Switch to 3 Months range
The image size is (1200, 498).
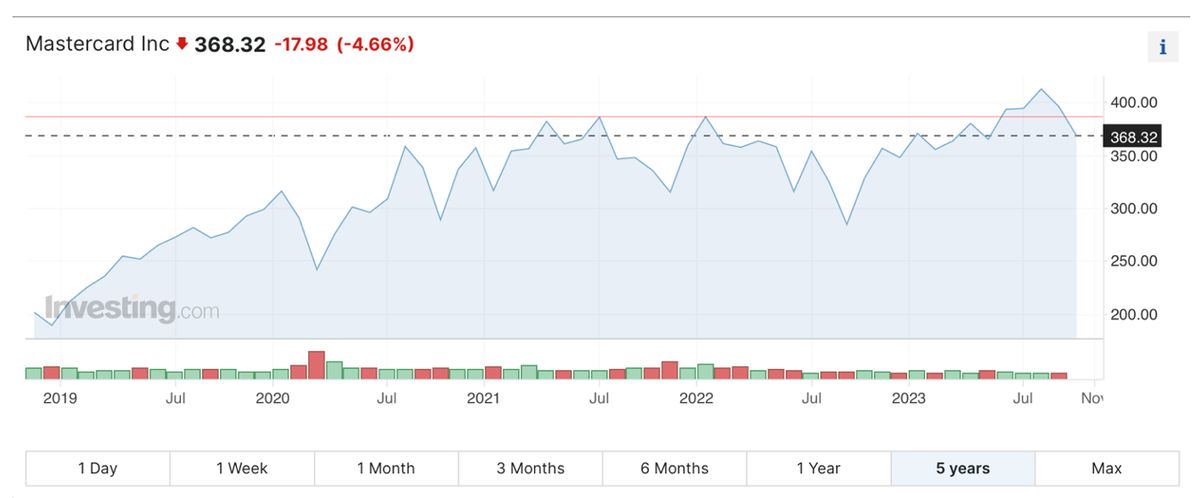(530, 468)
